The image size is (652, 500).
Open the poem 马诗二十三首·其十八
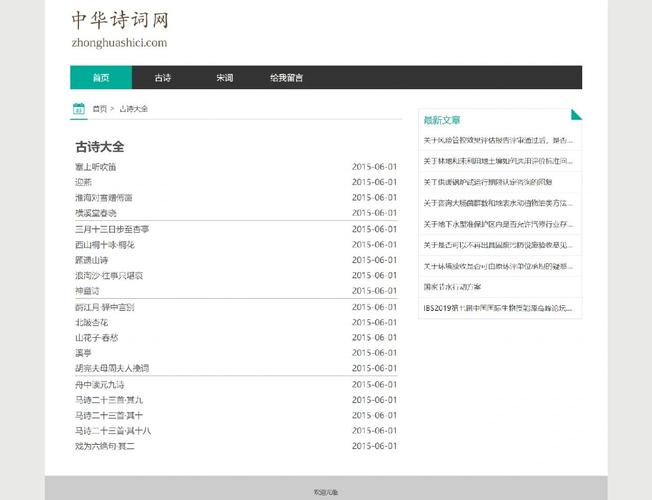coord(113,431)
